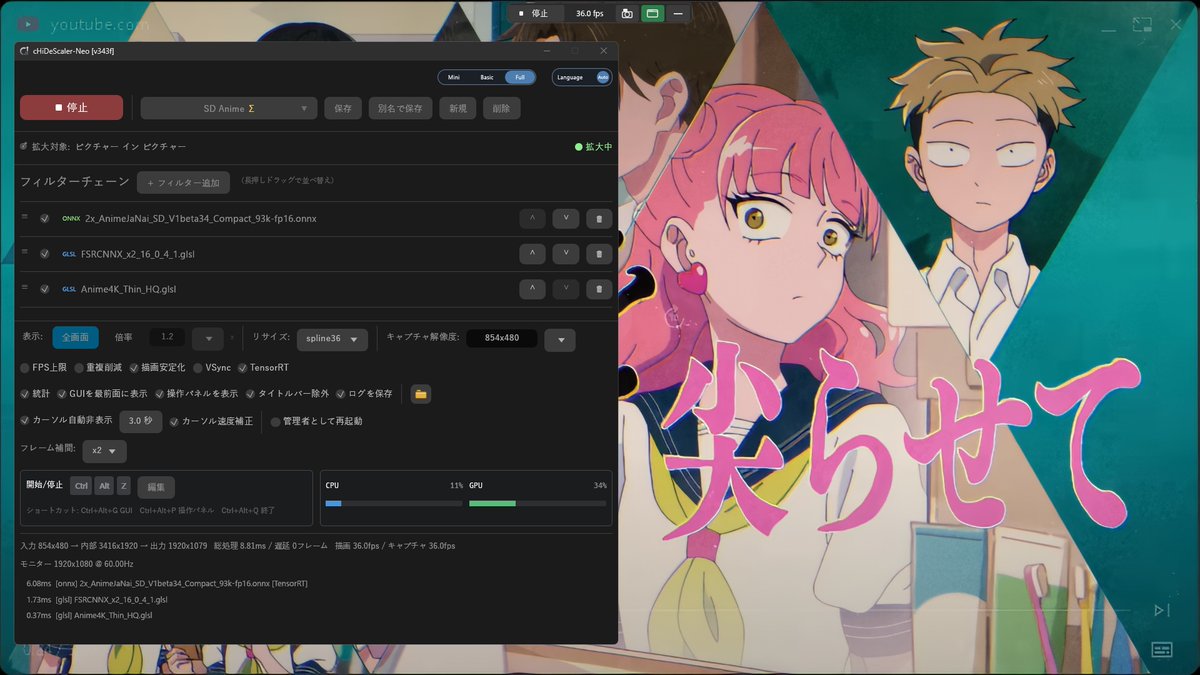This screenshot has height=675, width=1200.
Task: Click the 倍率 1.2 value field
Action: pos(167,338)
